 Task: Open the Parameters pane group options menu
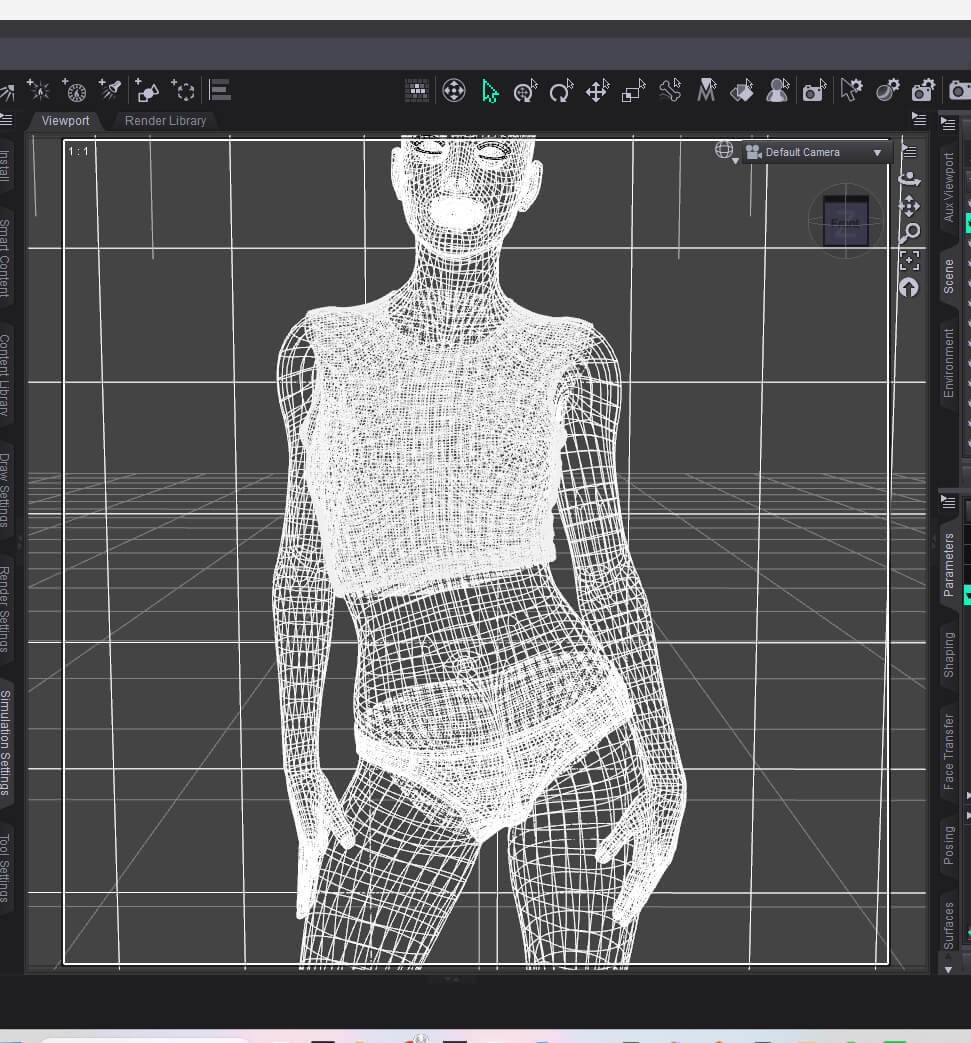coord(948,502)
